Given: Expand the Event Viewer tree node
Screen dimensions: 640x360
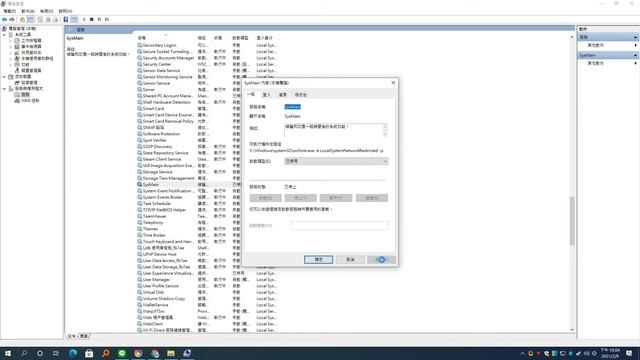Looking at the screenshot, I should [x=10, y=47].
